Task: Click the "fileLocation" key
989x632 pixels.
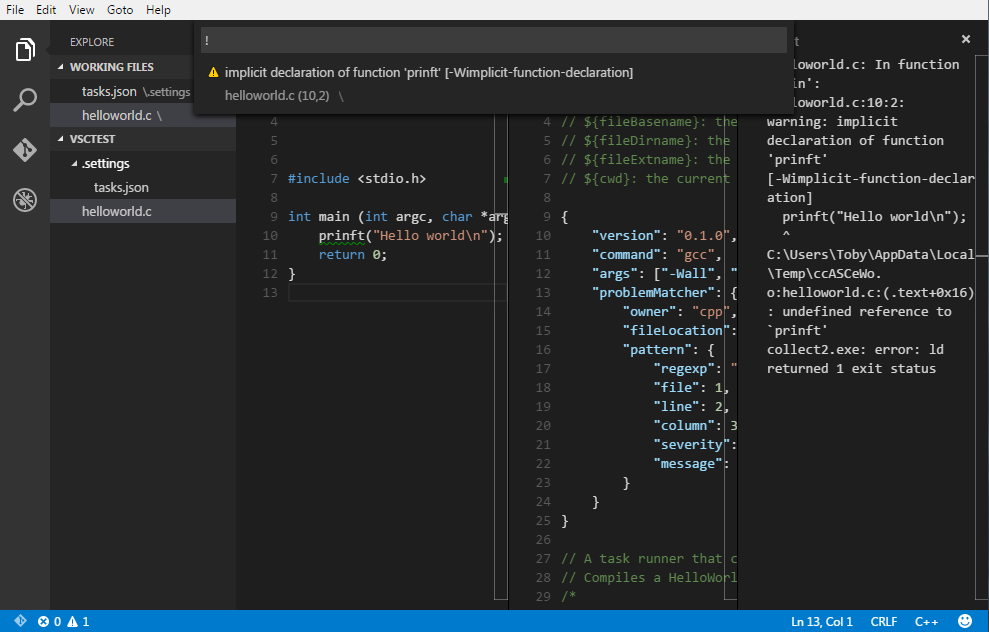Action: (676, 331)
